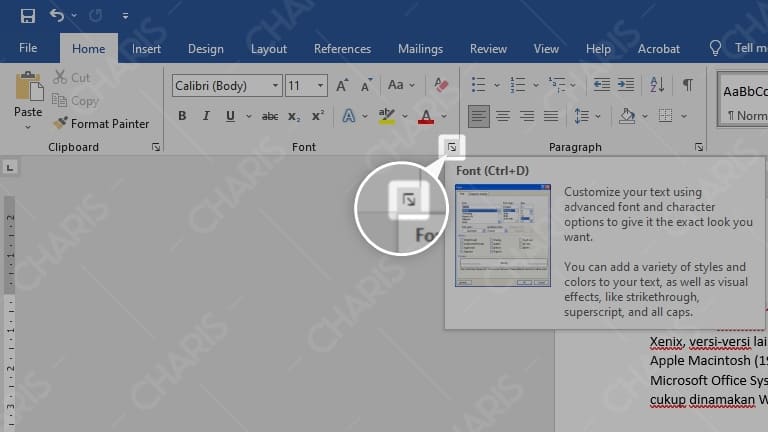Click the Paste clipboard icon
Screen dimensions: 768x432
click(28, 87)
